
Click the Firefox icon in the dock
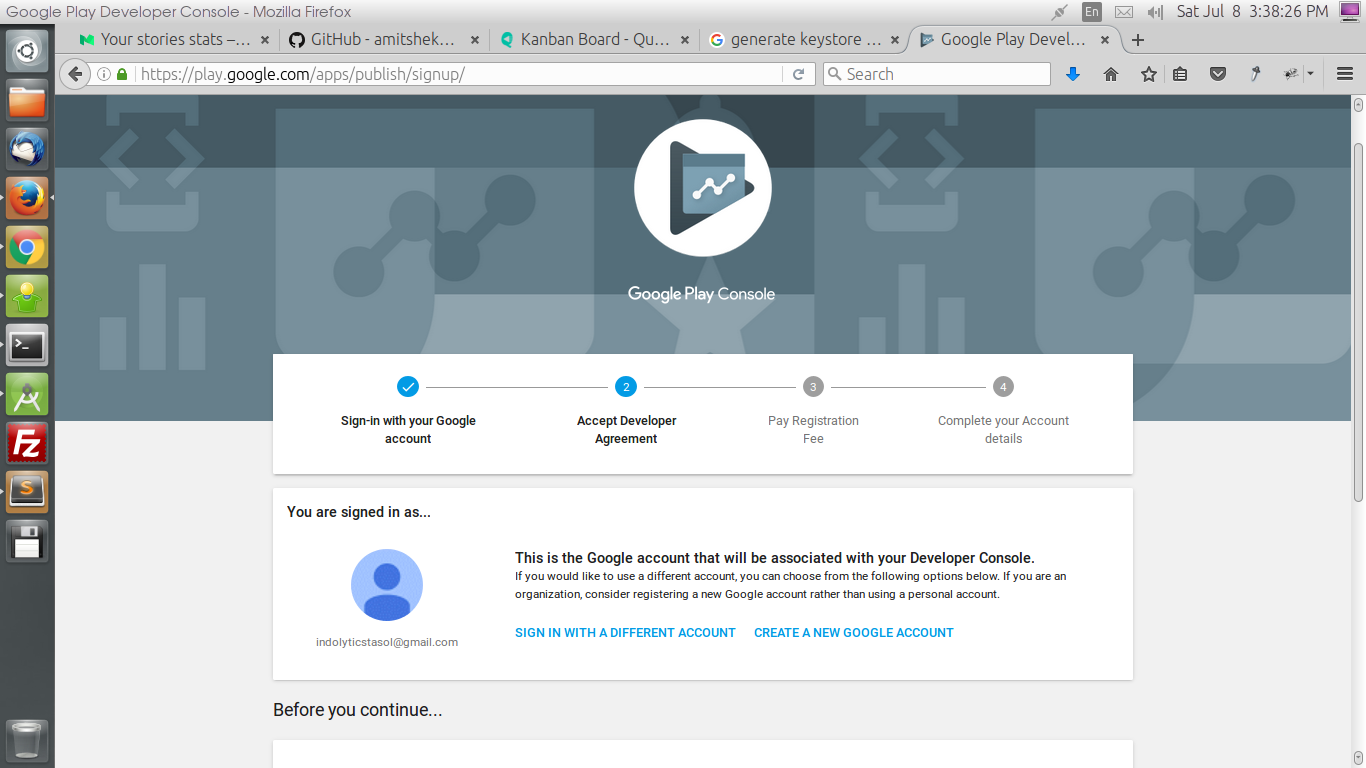(27, 198)
